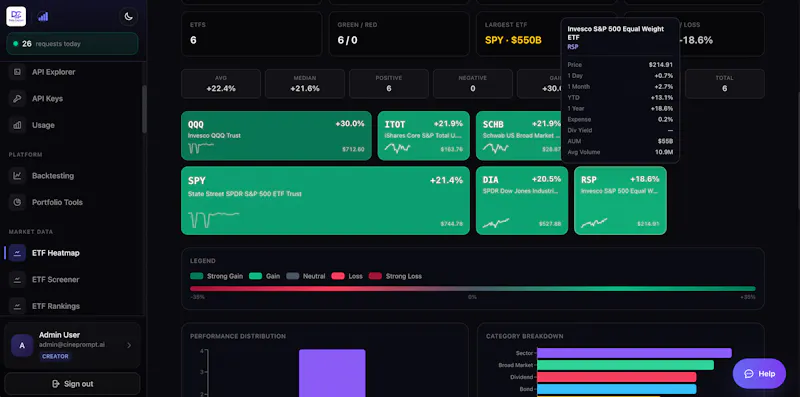Viewport: 800px width, 397px height.
Task: Click the Admin User avatar
Action: 22,345
